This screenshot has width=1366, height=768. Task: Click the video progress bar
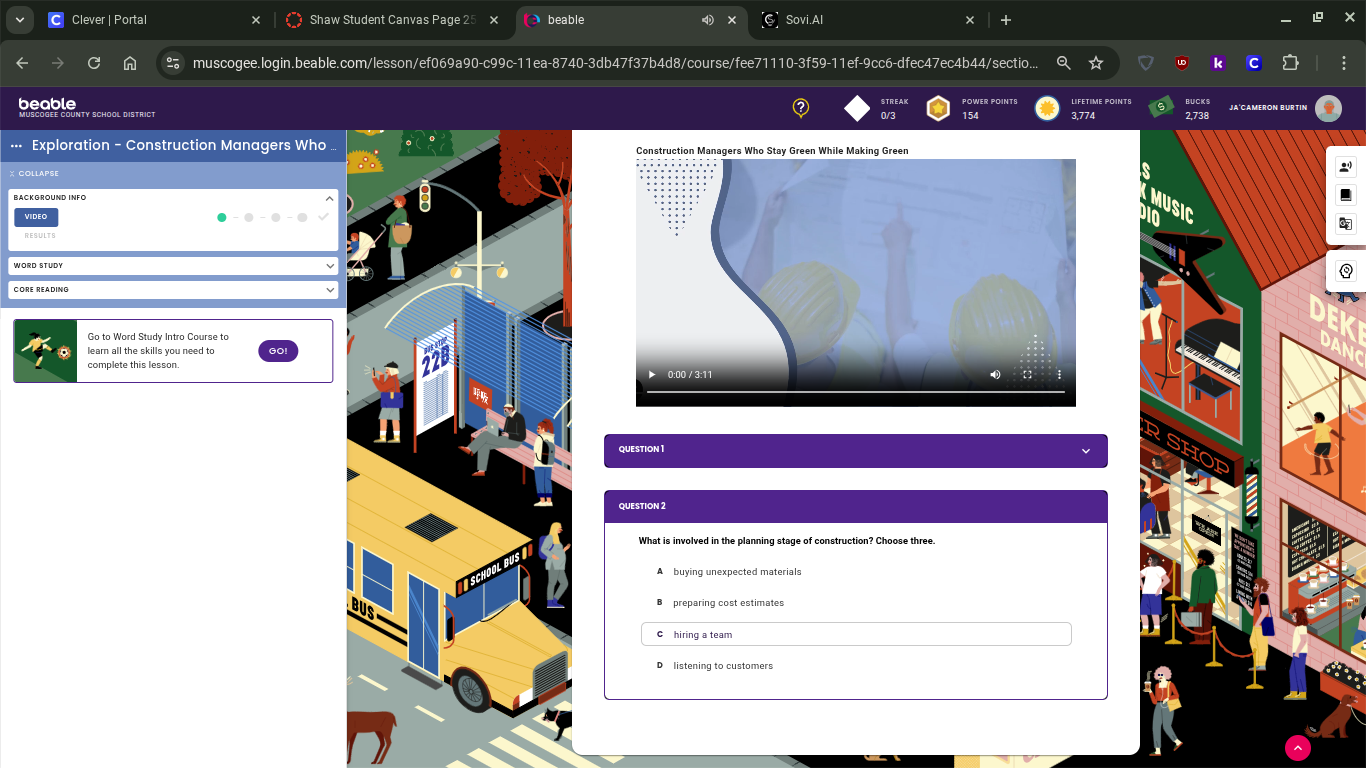[x=855, y=391]
